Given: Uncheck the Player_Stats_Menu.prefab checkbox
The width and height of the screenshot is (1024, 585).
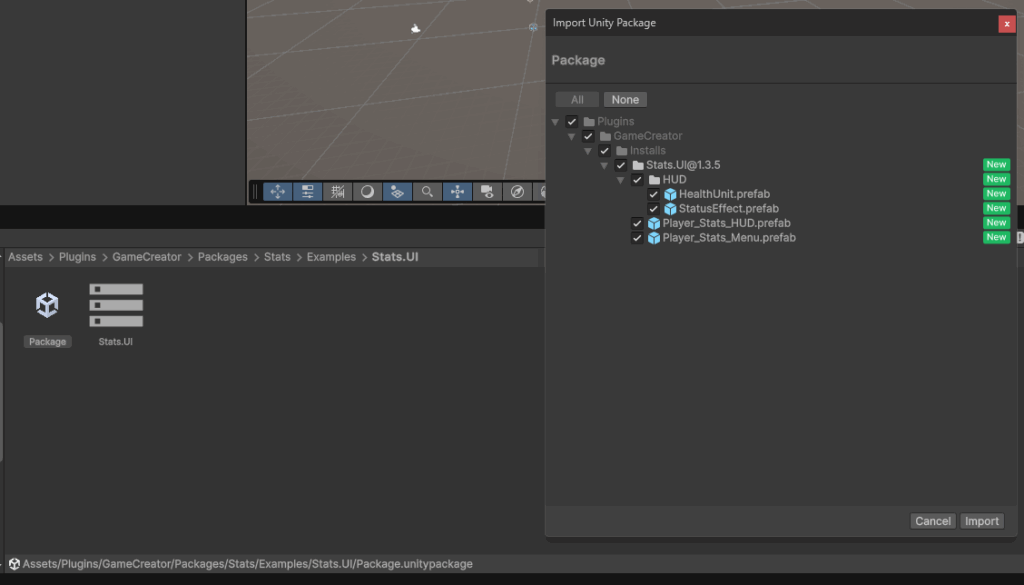Looking at the screenshot, I should [637, 238].
